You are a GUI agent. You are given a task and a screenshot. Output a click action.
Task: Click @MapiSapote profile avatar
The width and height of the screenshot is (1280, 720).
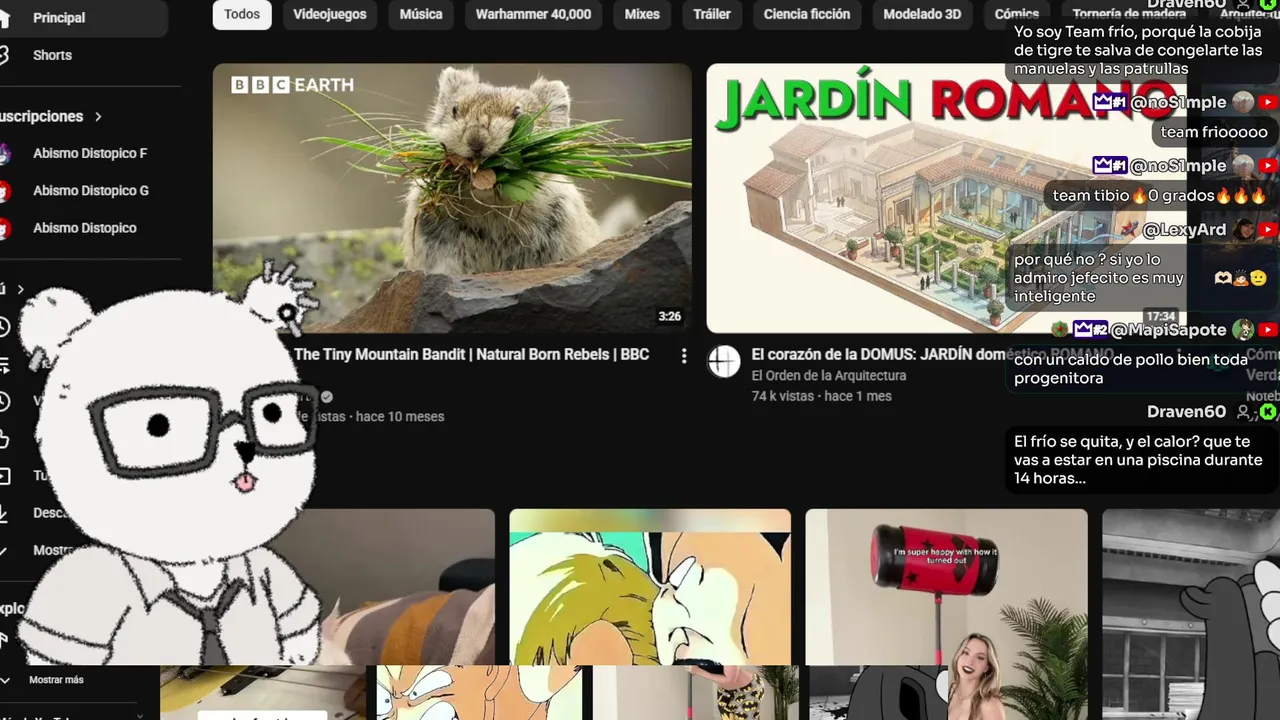tap(1243, 329)
